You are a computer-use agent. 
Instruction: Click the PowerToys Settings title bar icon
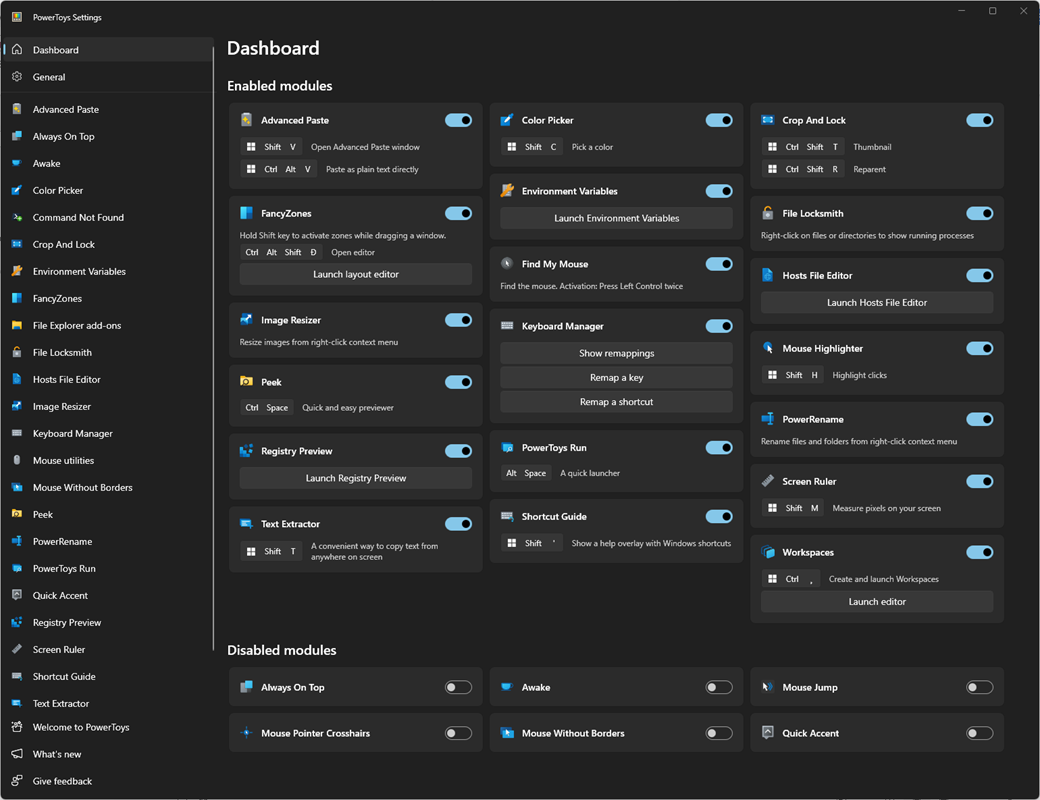[x=17, y=17]
